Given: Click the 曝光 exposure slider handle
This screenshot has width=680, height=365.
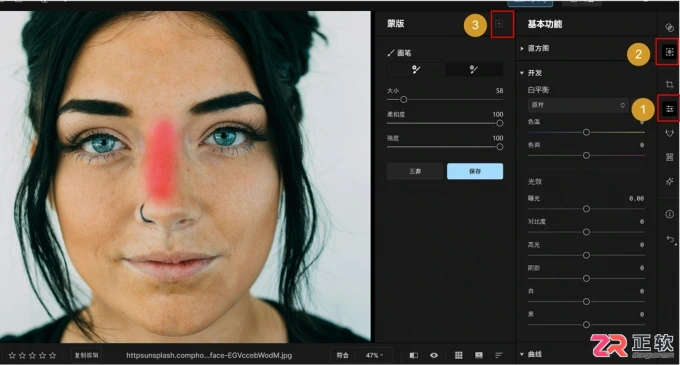Looking at the screenshot, I should (586, 209).
